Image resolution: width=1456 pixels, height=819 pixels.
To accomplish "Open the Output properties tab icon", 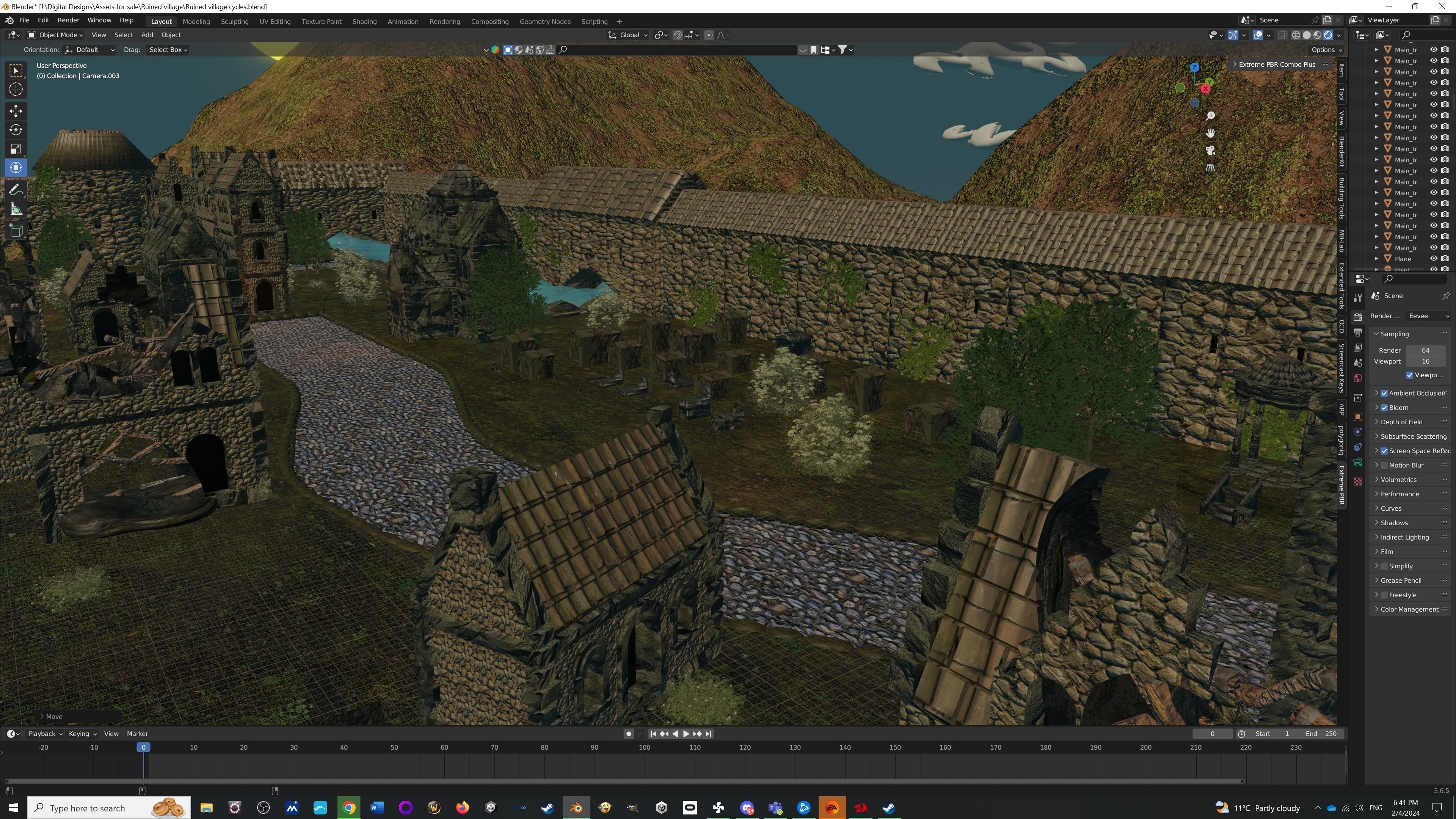I will tap(1358, 333).
